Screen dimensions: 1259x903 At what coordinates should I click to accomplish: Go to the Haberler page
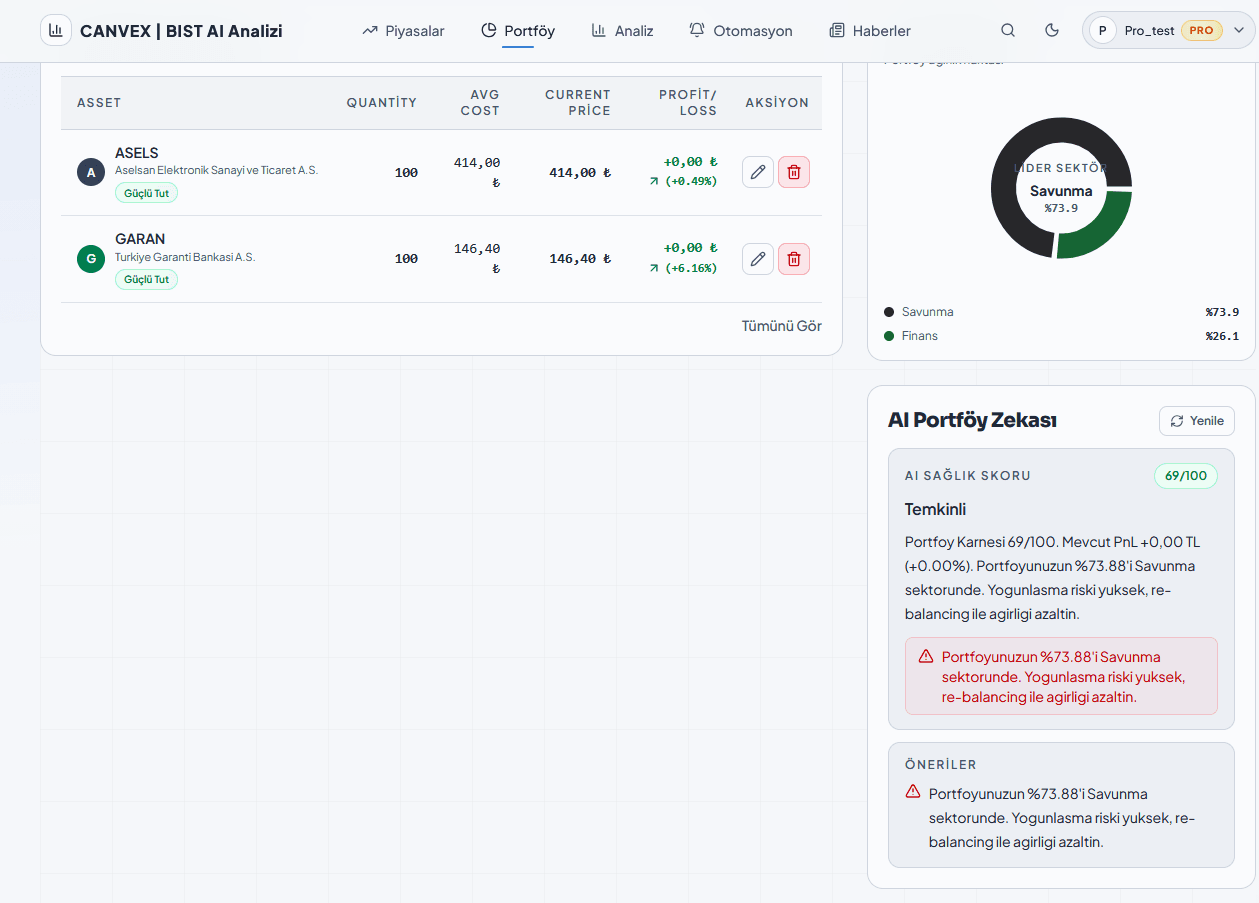click(870, 31)
